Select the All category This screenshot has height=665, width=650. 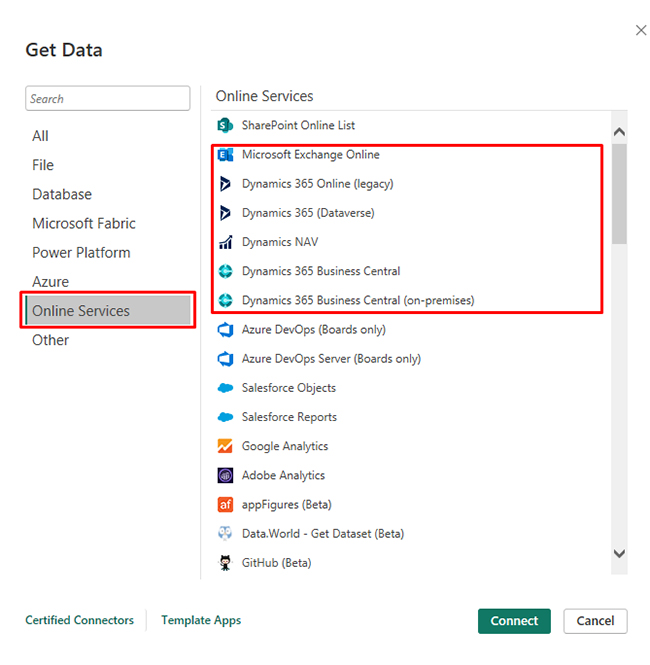point(40,136)
